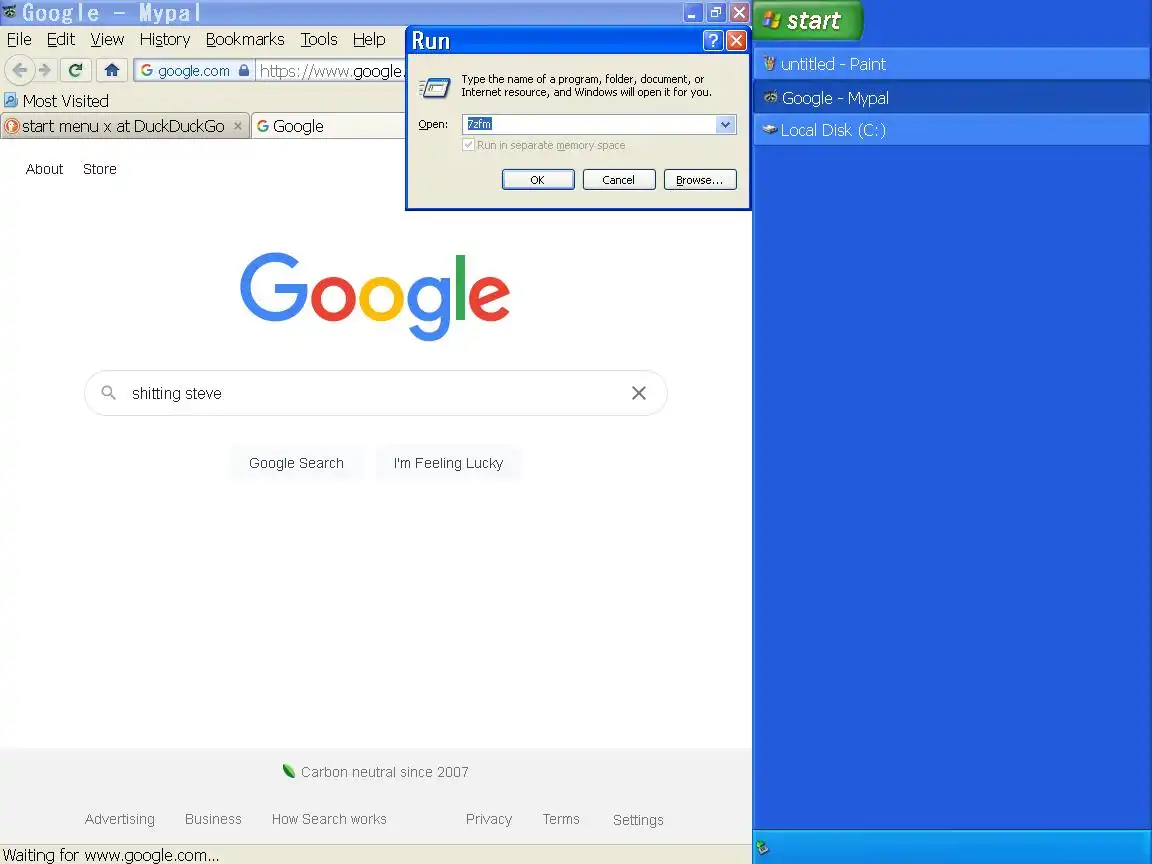This screenshot has width=1152, height=864.
Task: Open the Tools menu
Action: click(x=319, y=39)
